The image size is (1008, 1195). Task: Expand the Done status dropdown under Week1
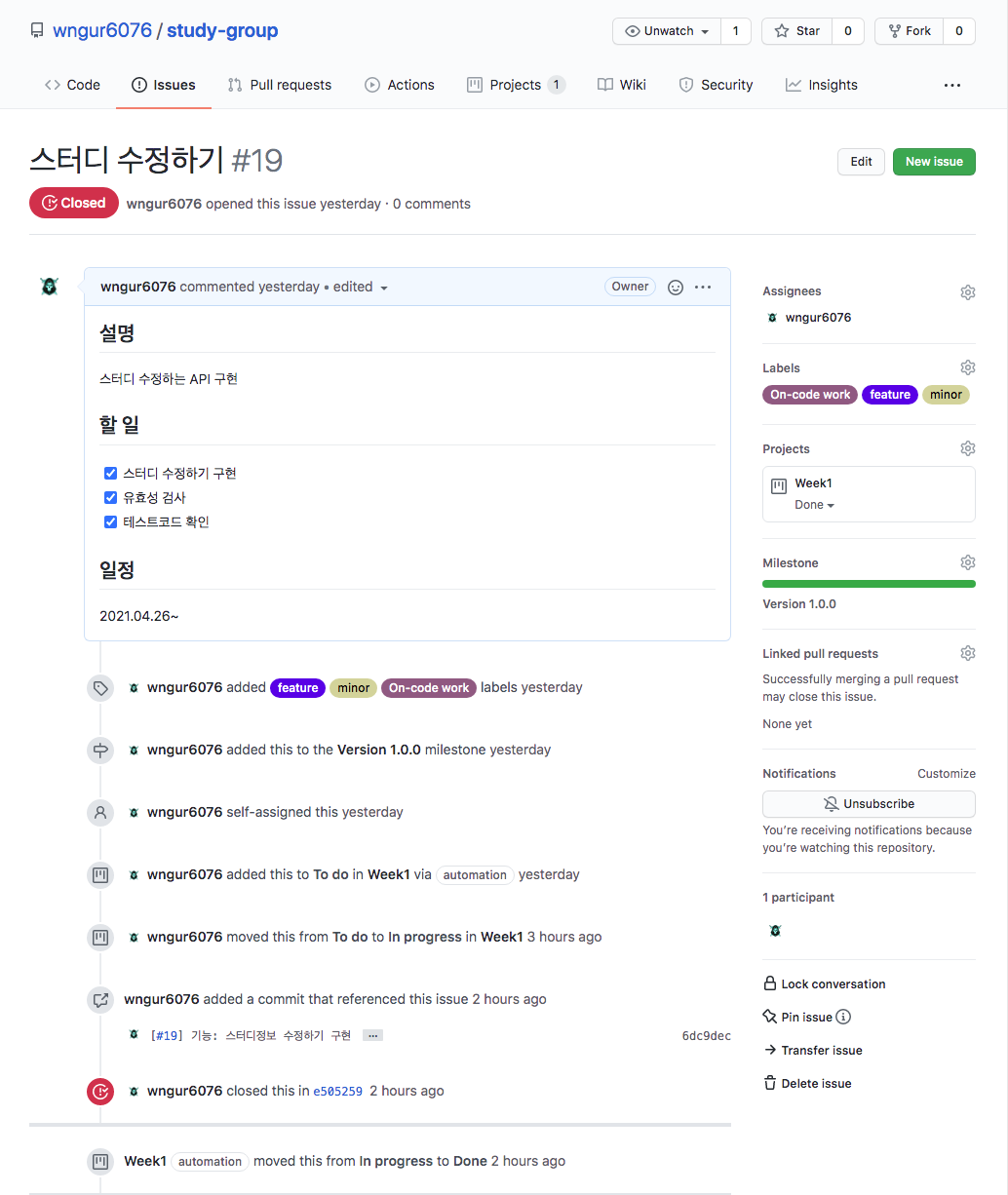[x=816, y=504]
